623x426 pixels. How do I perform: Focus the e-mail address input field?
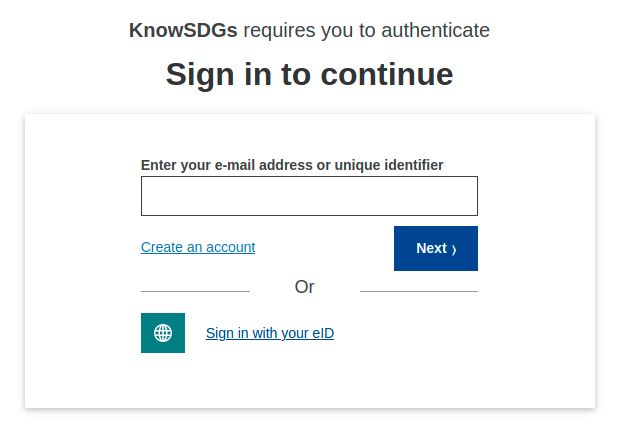(x=309, y=196)
